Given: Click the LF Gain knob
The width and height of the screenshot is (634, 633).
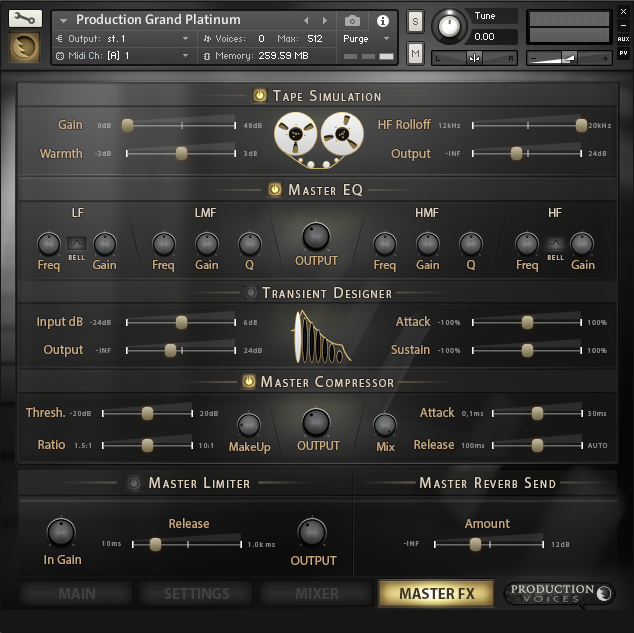Looking at the screenshot, I should (x=105, y=244).
